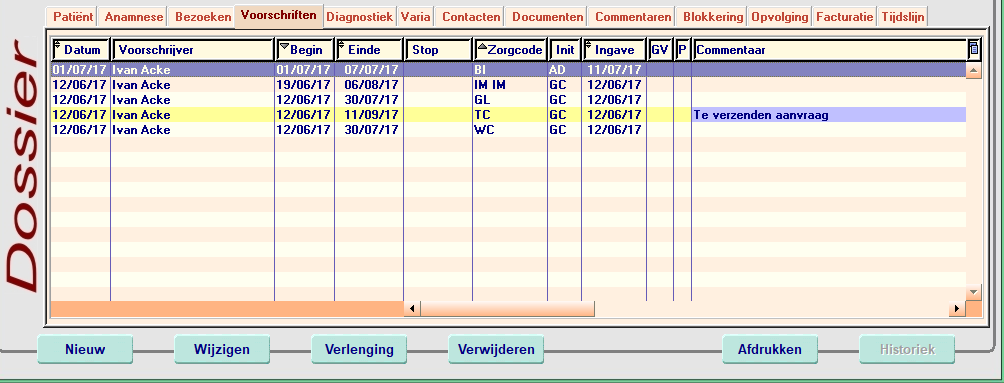This screenshot has width=1004, height=383.
Task: Click the Verwijderen button
Action: [x=496, y=350]
